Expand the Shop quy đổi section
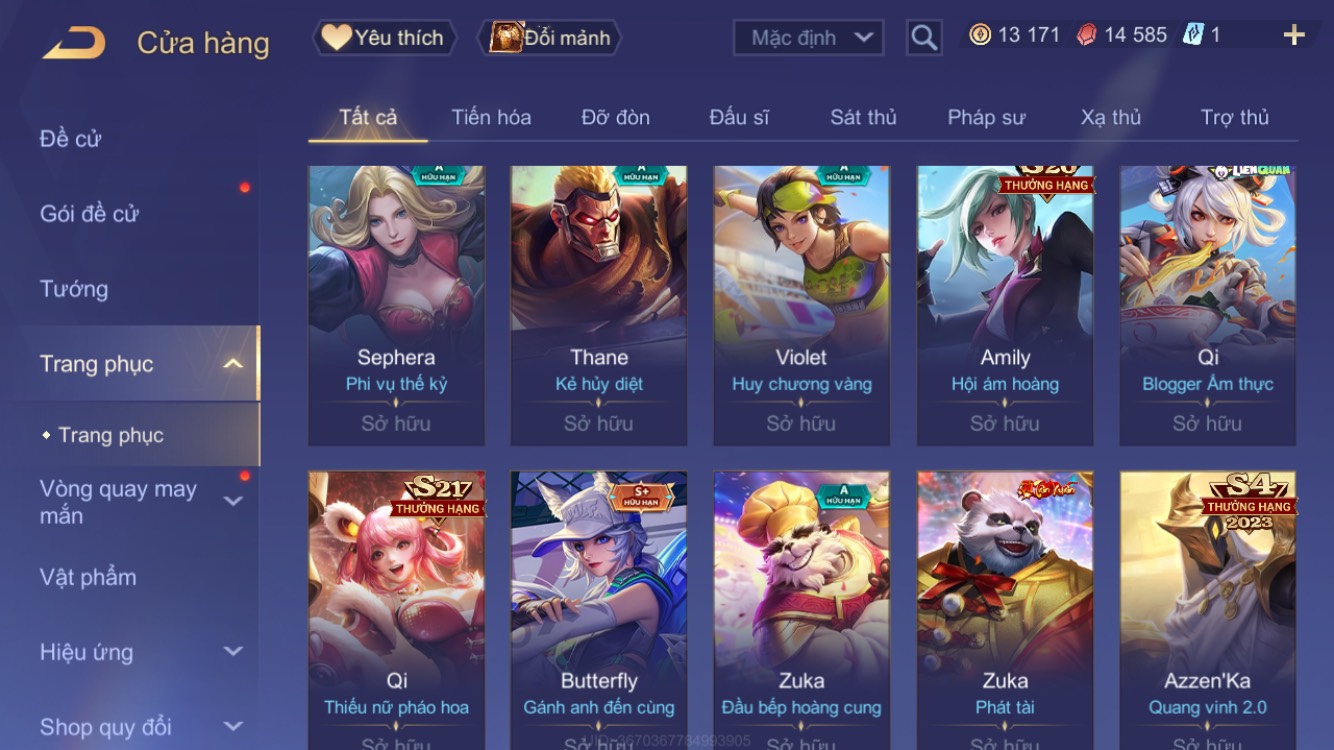The width and height of the screenshot is (1334, 750). click(233, 727)
